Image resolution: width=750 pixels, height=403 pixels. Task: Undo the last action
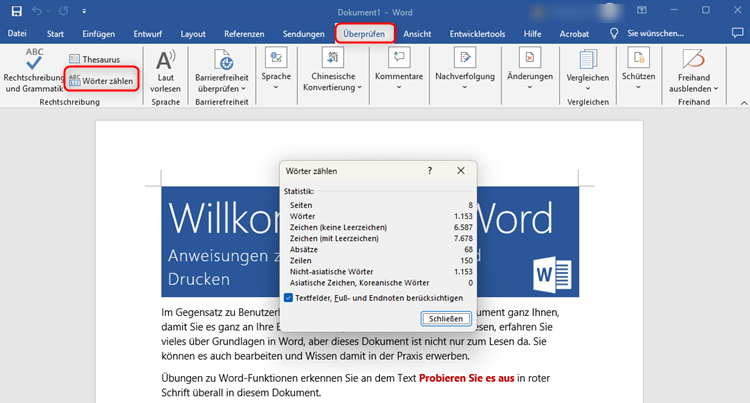36,11
